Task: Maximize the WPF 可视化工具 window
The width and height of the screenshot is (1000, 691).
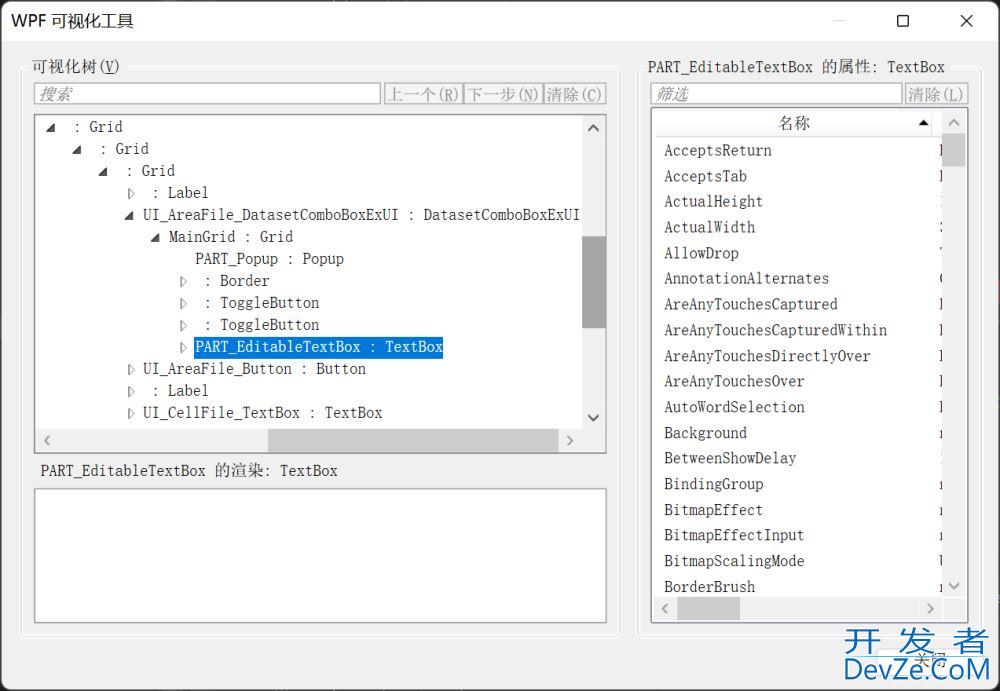Action: point(903,21)
